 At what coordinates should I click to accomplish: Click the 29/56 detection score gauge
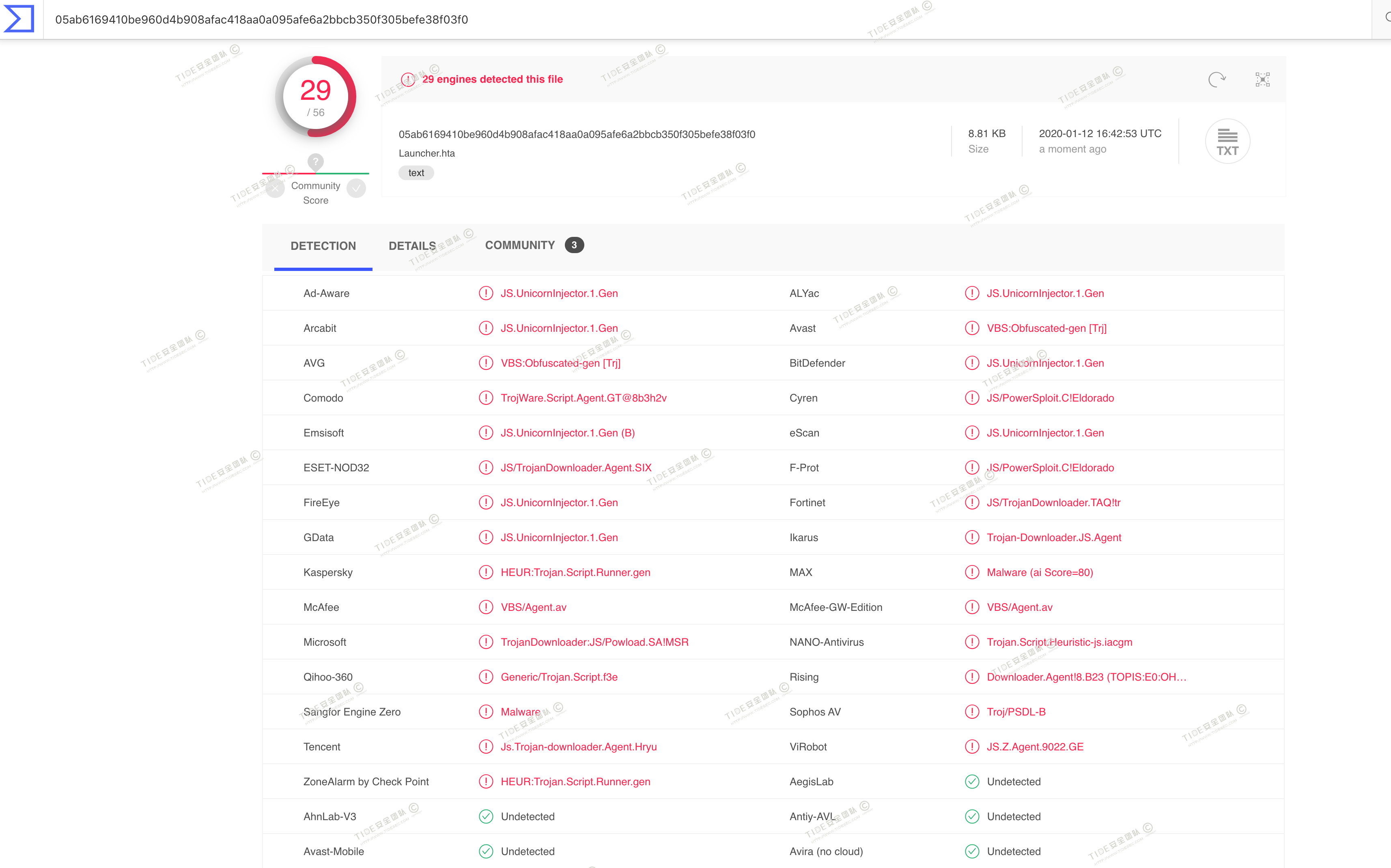(315, 97)
